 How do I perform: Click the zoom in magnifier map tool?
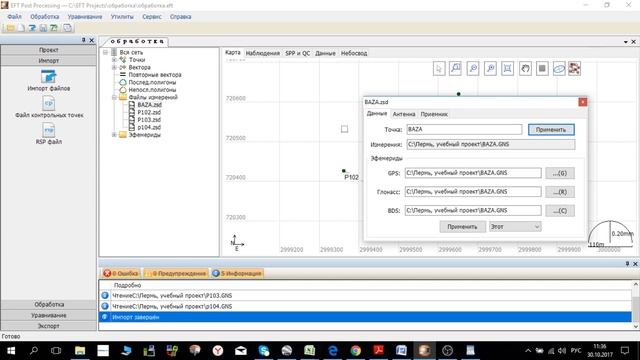coord(490,69)
